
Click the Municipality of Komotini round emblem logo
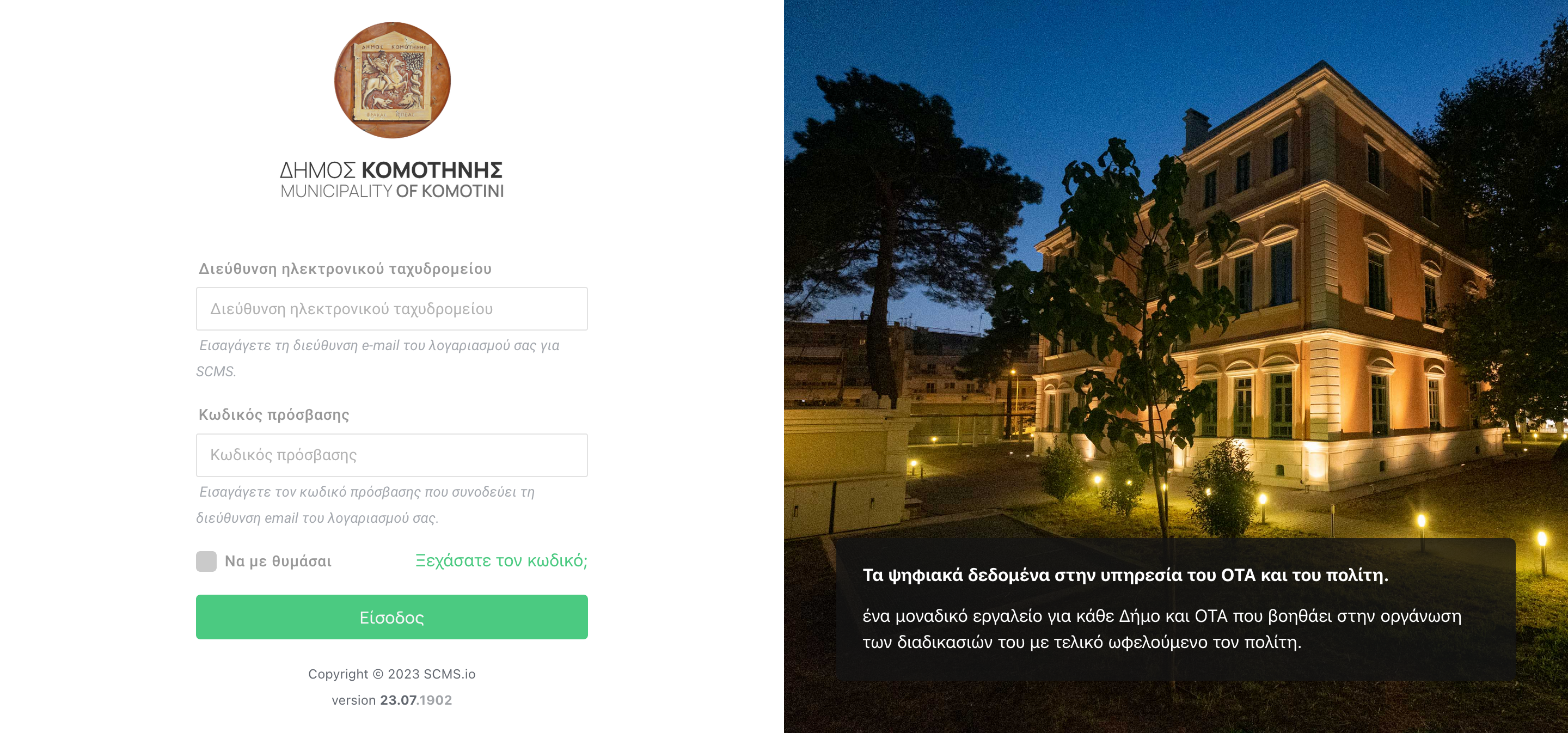392,80
